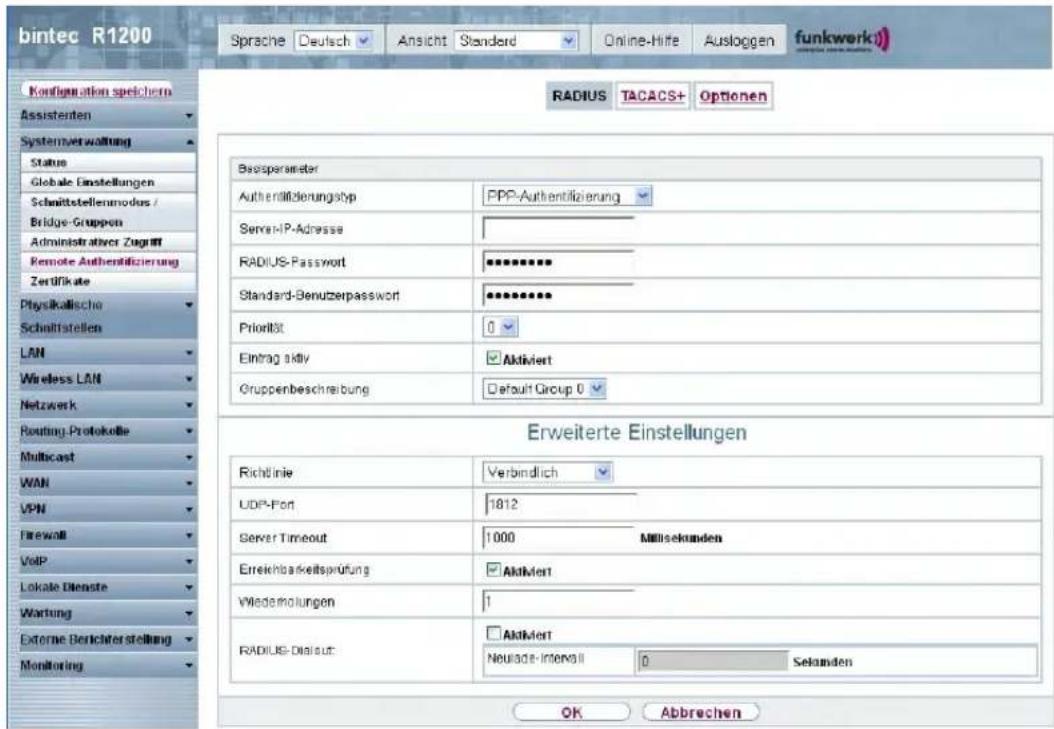The image size is (1054, 729).
Task: Toggle the Erreichbarkeitsprüfung Aktiviert checkbox
Action: point(493,570)
